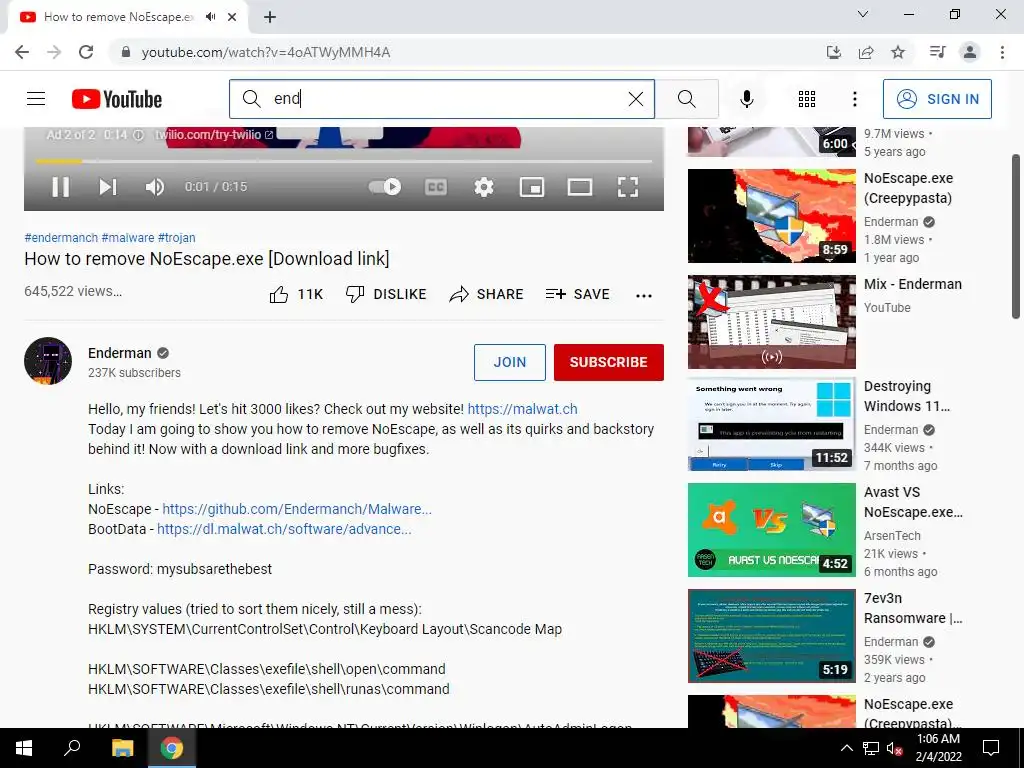Image resolution: width=1024 pixels, height=768 pixels.
Task: Open Chrome profile avatar
Action: [x=970, y=52]
